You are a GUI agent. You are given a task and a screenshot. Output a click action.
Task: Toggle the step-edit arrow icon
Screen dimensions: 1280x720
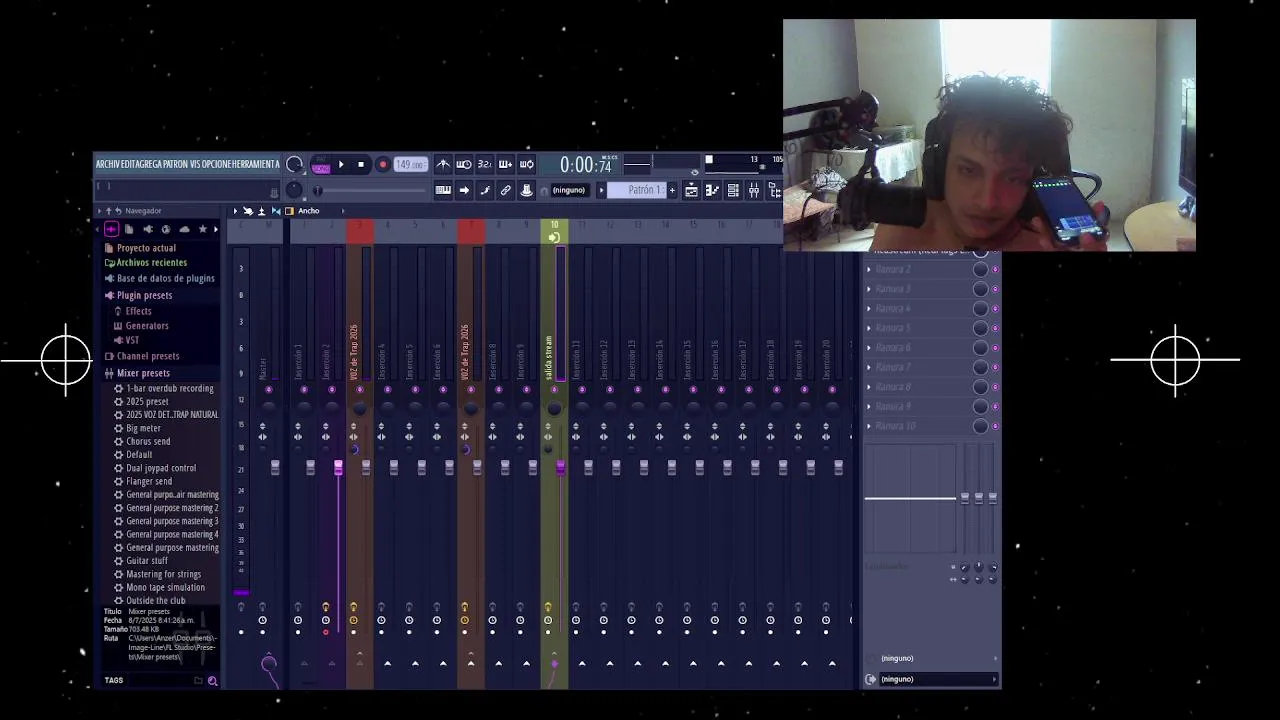click(464, 190)
